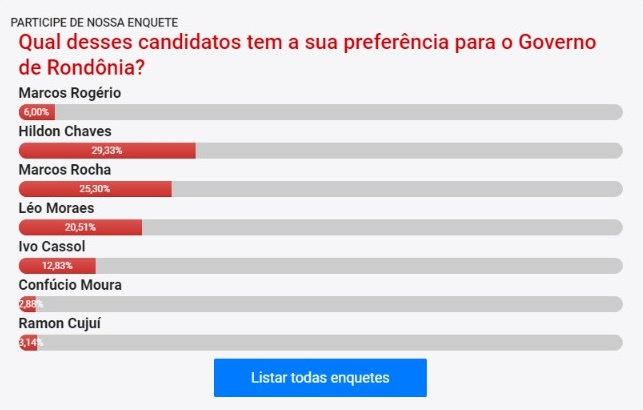Select the Confúcio Moura candidate name

click(x=70, y=285)
